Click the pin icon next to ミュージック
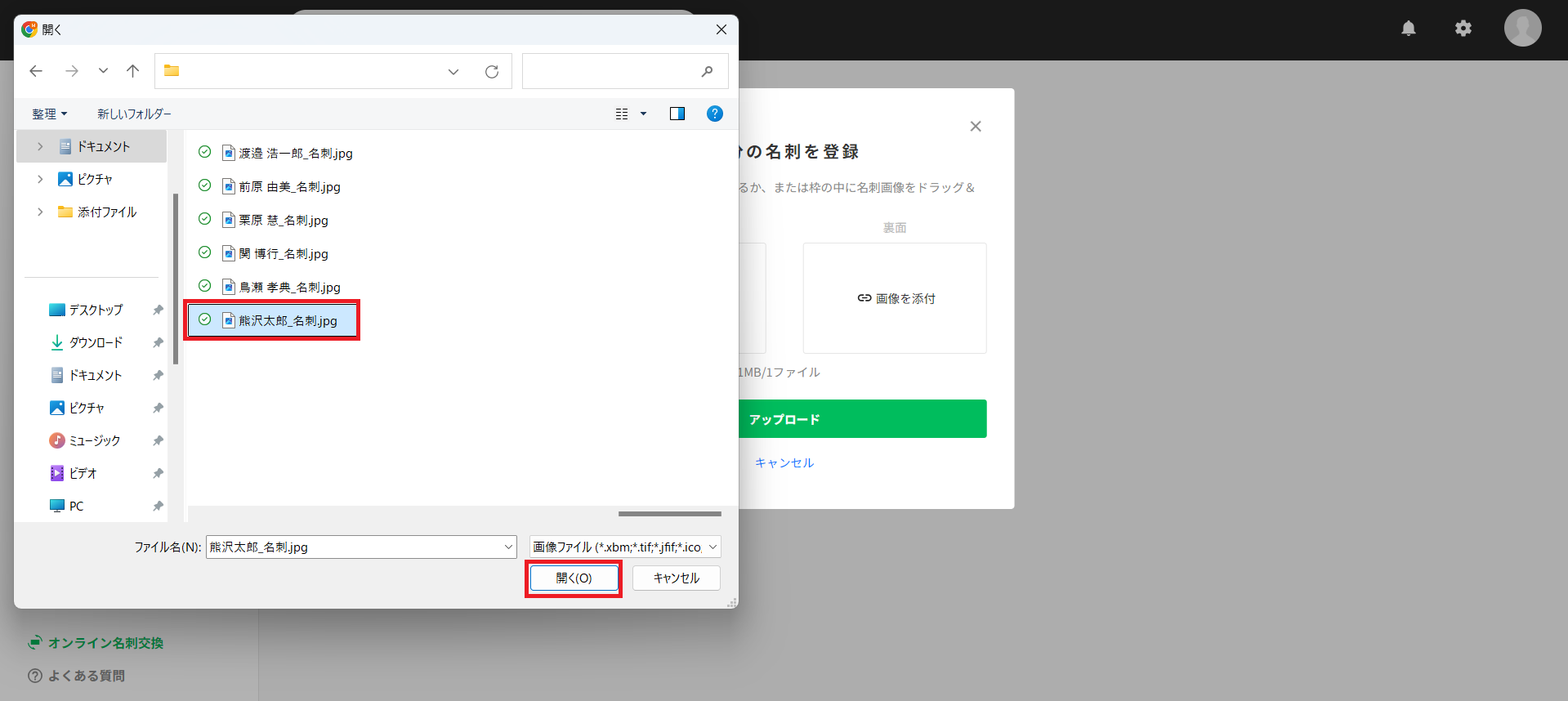Image resolution: width=1568 pixels, height=701 pixels. (158, 440)
